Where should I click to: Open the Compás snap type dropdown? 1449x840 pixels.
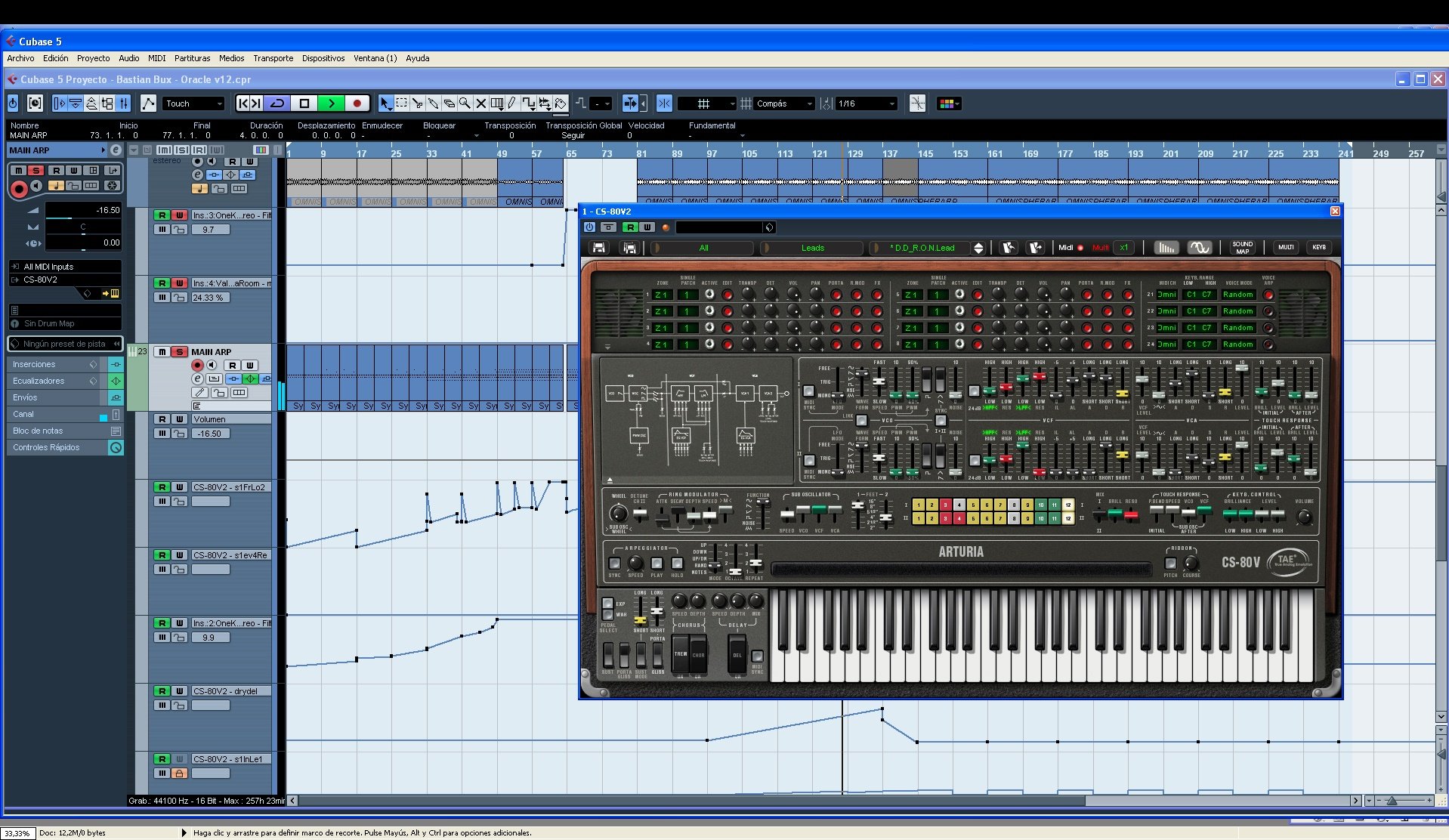(785, 103)
